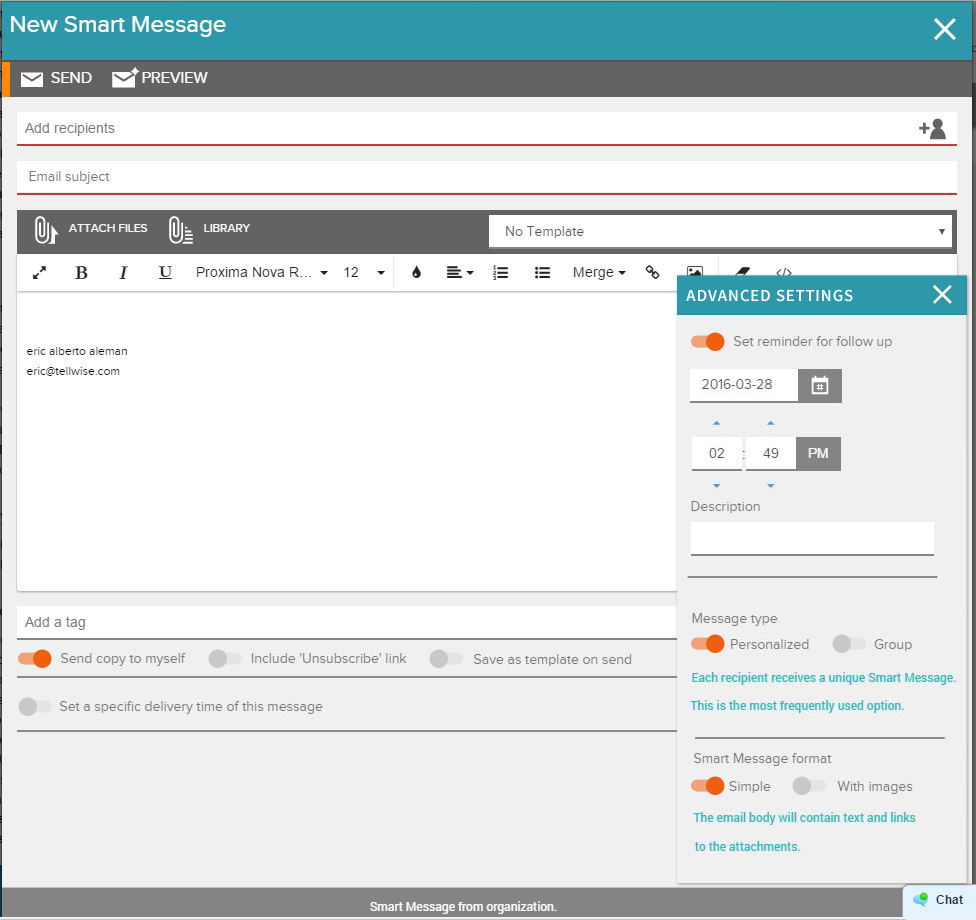
Task: Expand the editor to fullscreen
Action: point(40,273)
